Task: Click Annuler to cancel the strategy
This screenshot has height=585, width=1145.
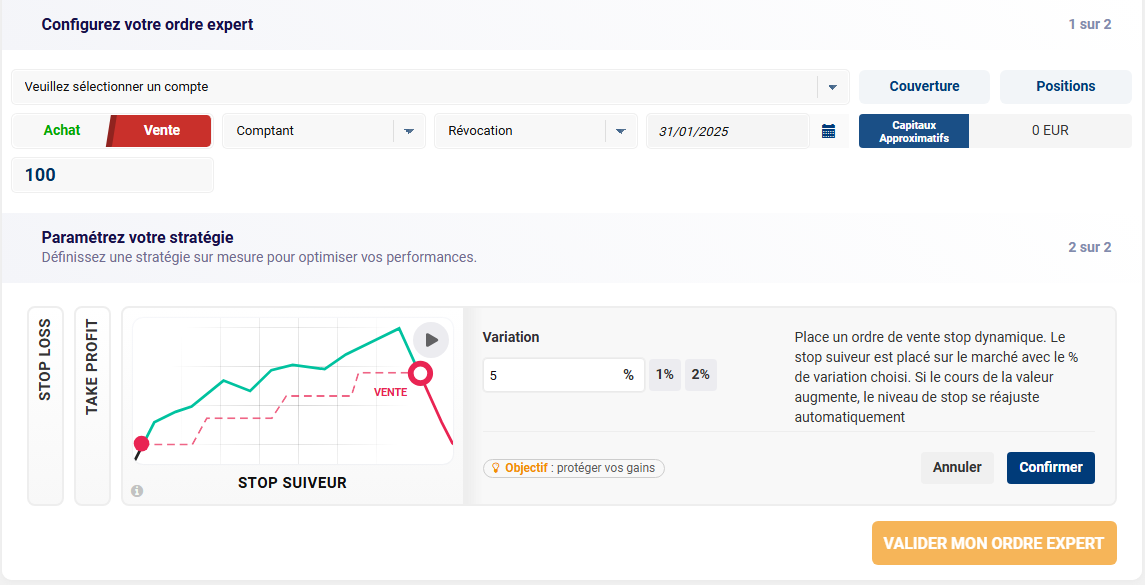Action: (x=957, y=467)
